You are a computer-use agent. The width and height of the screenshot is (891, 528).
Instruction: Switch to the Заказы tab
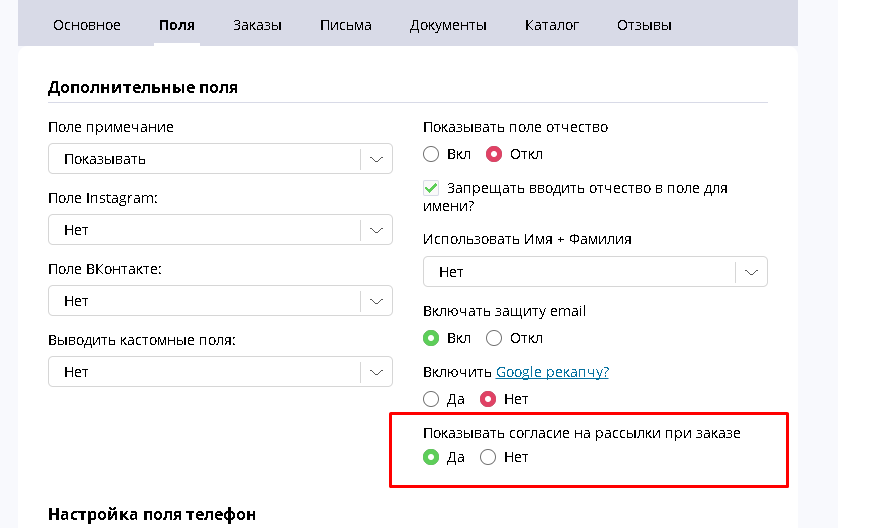(257, 25)
